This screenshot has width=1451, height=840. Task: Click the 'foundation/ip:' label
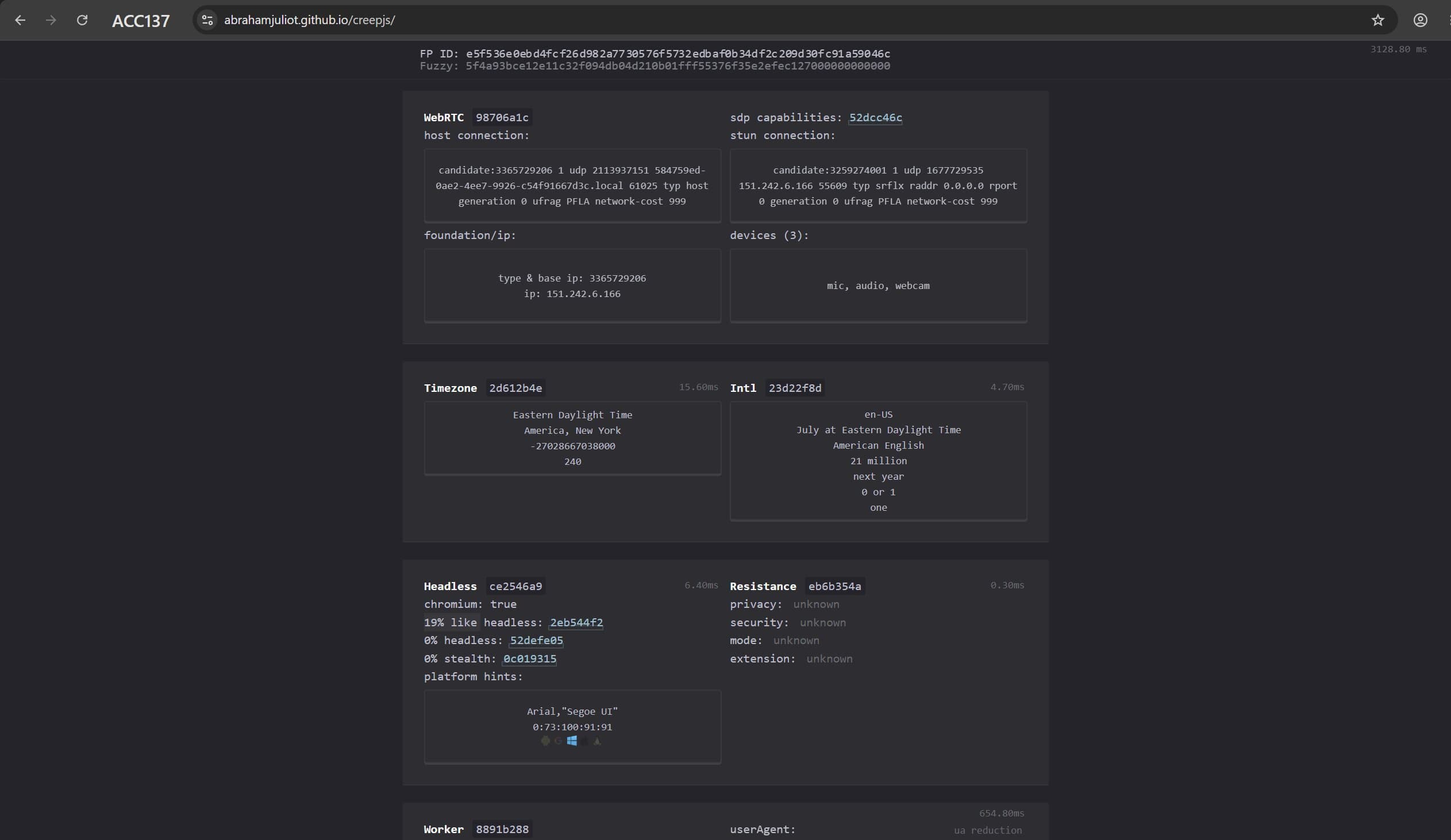point(470,235)
